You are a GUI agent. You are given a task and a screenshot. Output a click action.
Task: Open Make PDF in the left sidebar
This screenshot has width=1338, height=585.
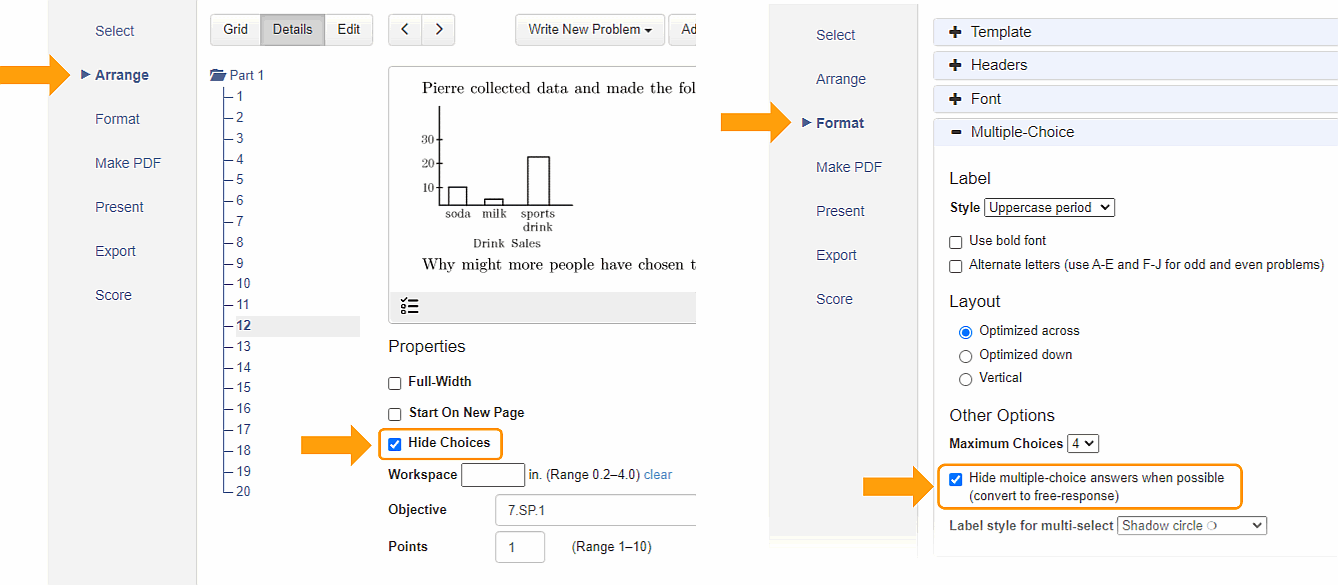click(128, 163)
